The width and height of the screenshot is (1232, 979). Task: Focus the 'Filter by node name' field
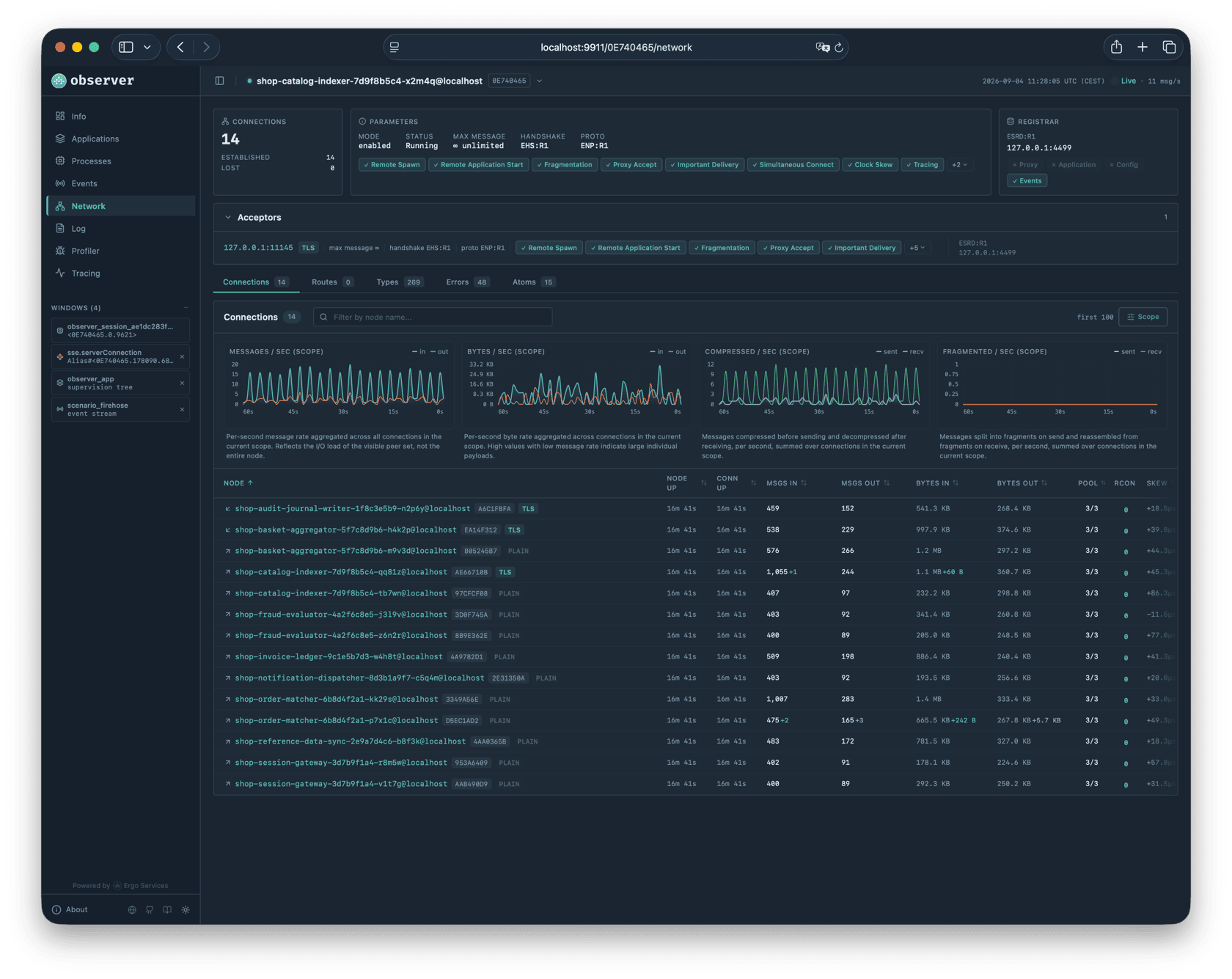(433, 317)
